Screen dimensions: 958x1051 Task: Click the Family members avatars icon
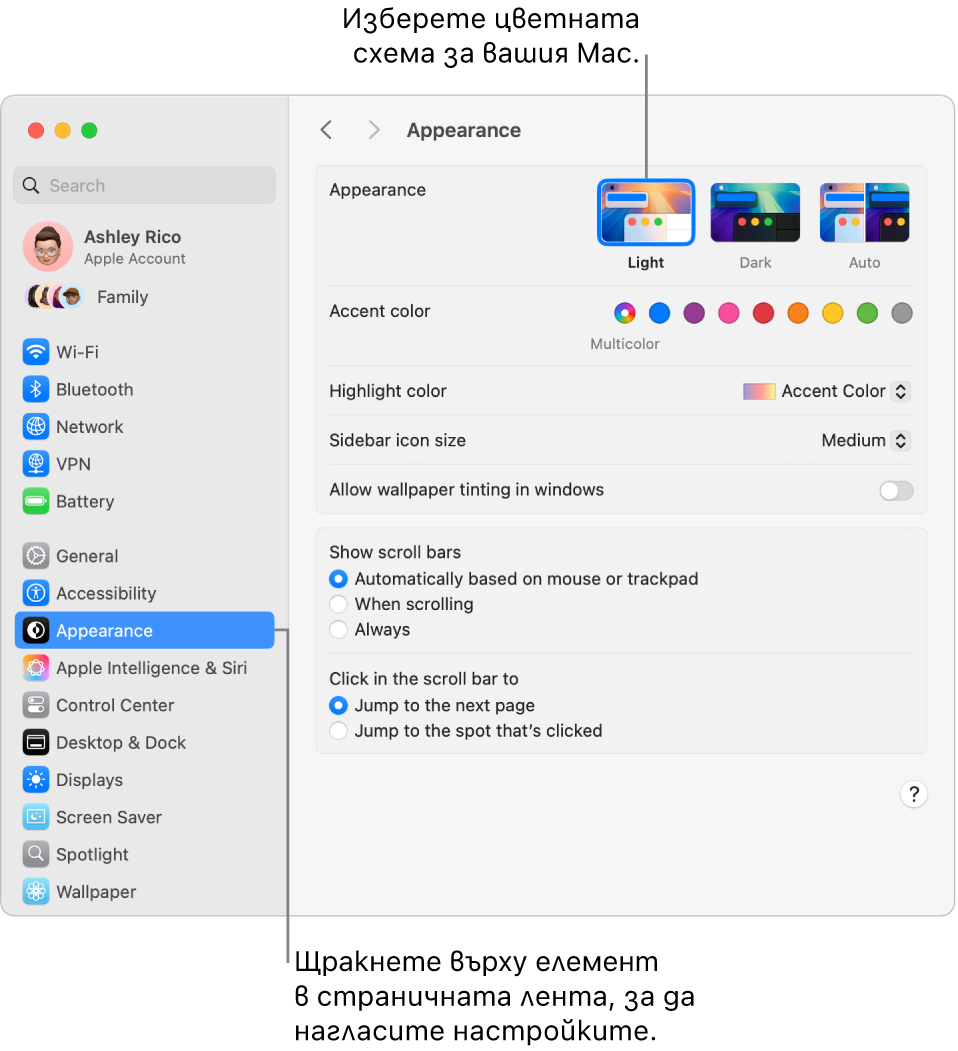(54, 296)
